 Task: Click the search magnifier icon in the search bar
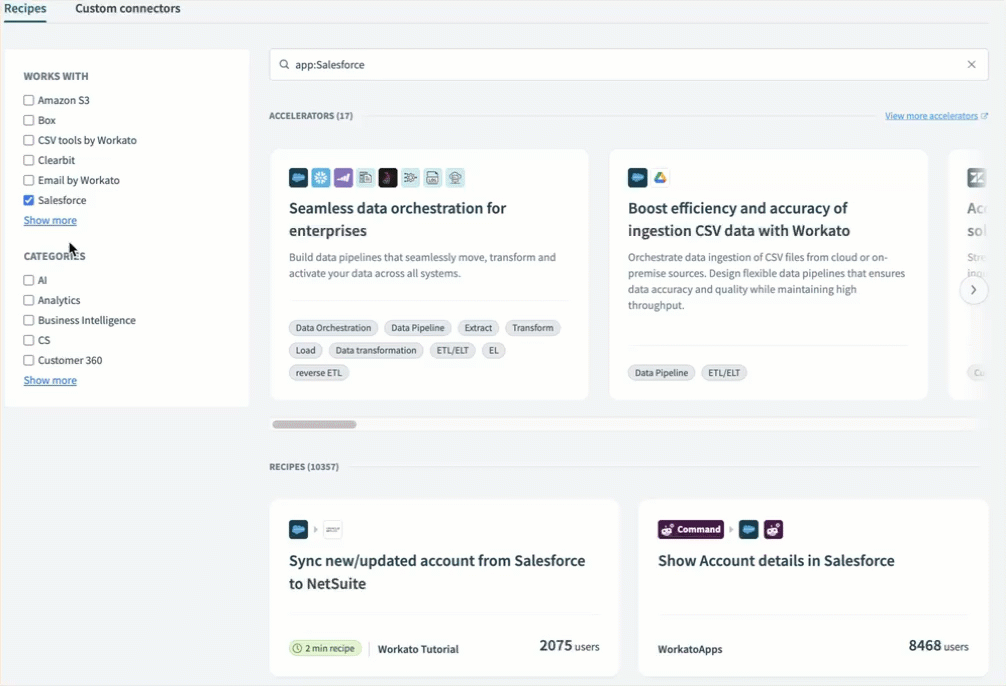pos(285,64)
